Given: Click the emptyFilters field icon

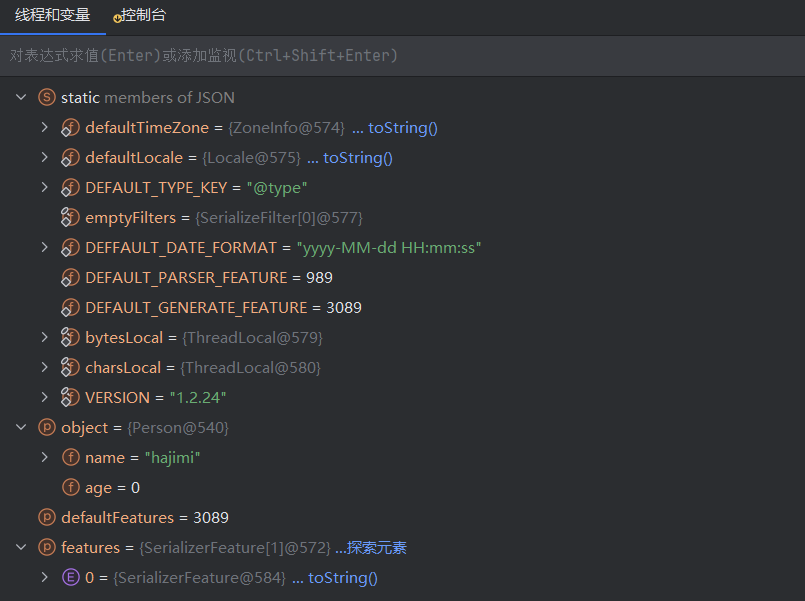Looking at the screenshot, I should [x=70, y=218].
